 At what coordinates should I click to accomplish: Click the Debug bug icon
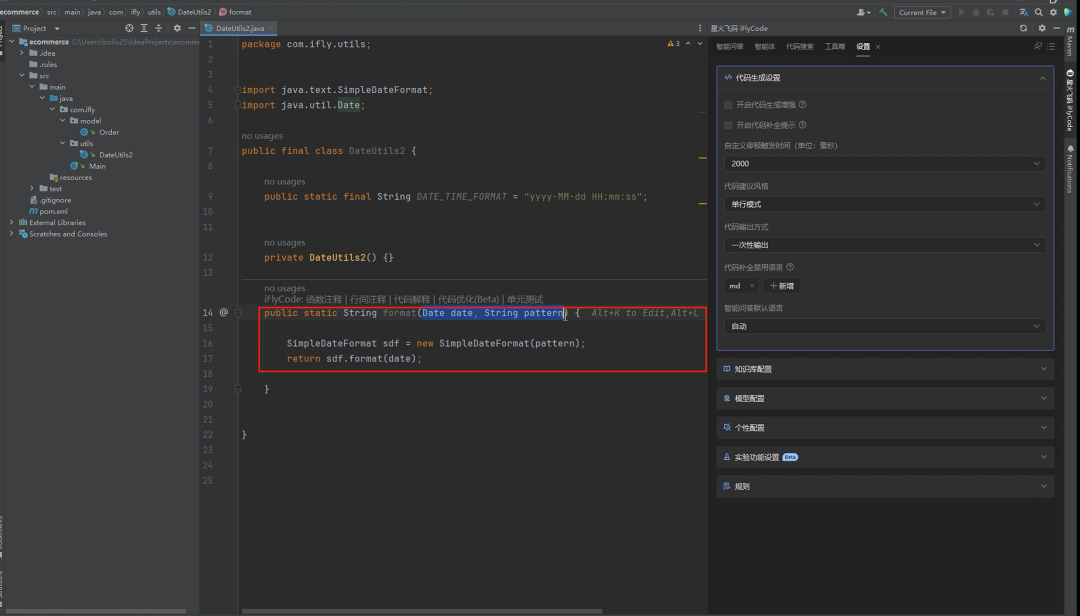point(976,12)
